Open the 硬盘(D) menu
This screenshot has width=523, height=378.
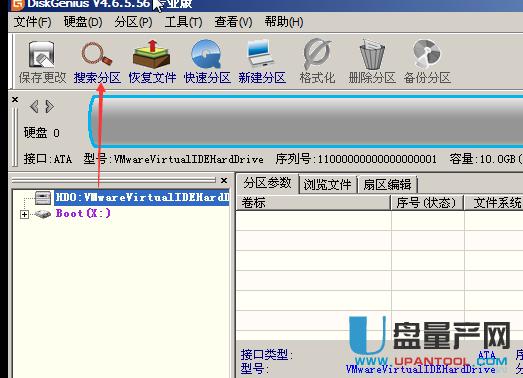point(83,22)
